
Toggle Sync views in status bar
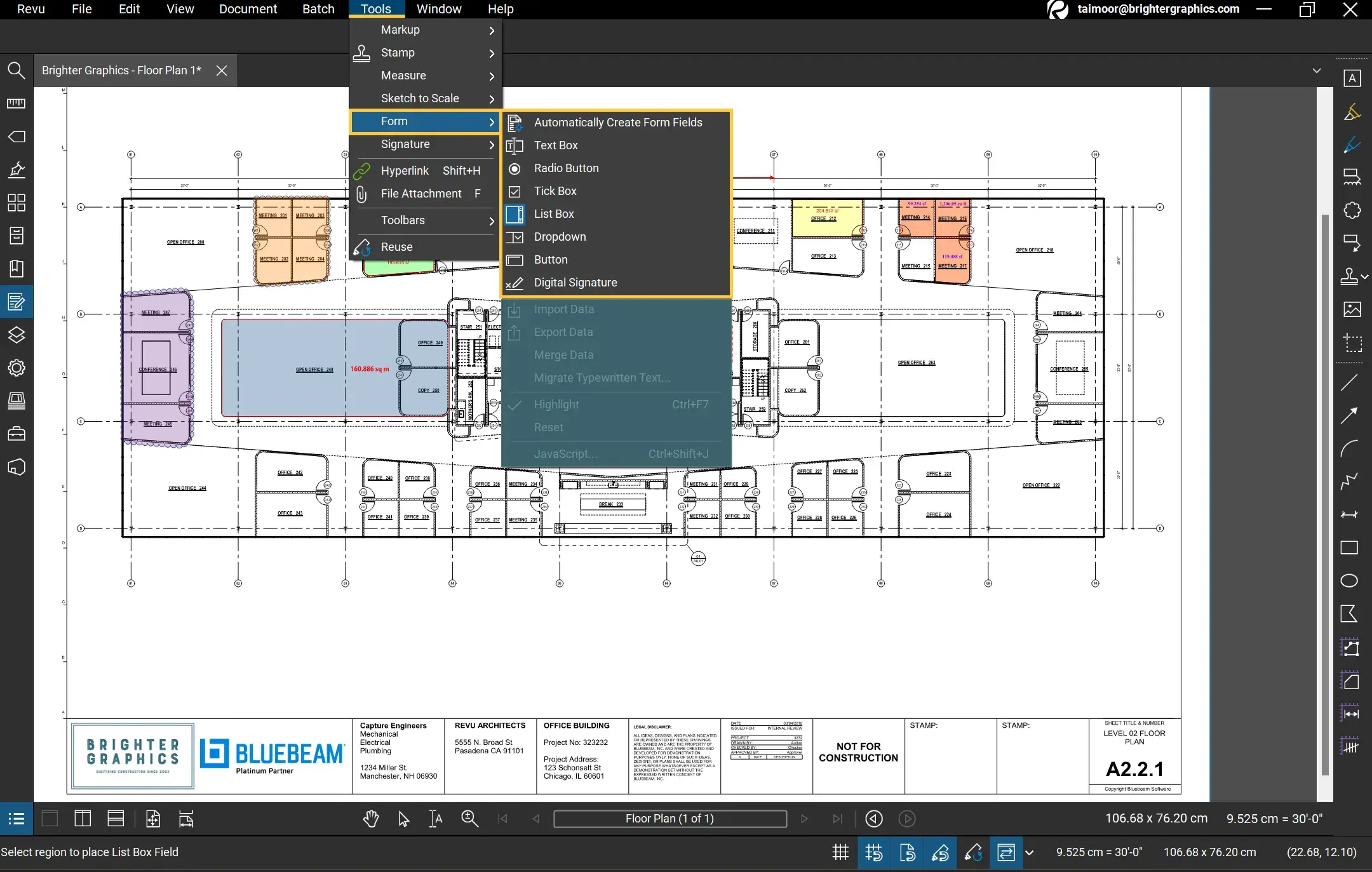coord(1006,852)
